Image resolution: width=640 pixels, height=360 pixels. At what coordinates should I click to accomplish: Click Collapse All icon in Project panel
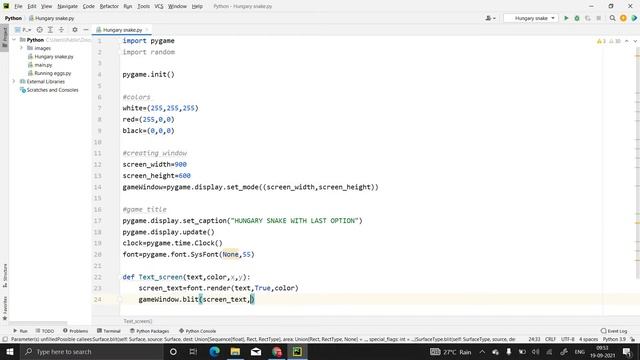coord(61,30)
